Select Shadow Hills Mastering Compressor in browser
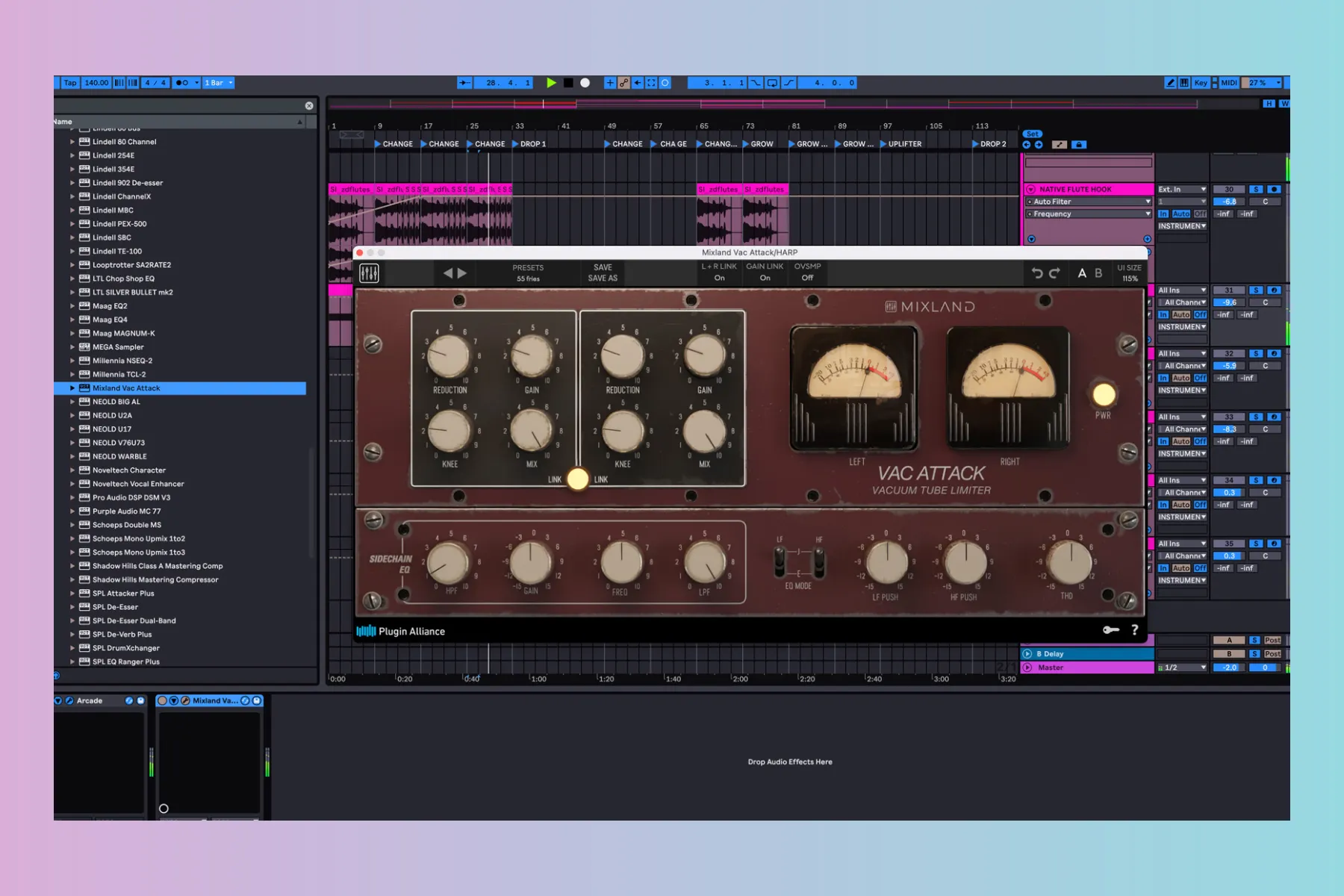 [x=155, y=579]
